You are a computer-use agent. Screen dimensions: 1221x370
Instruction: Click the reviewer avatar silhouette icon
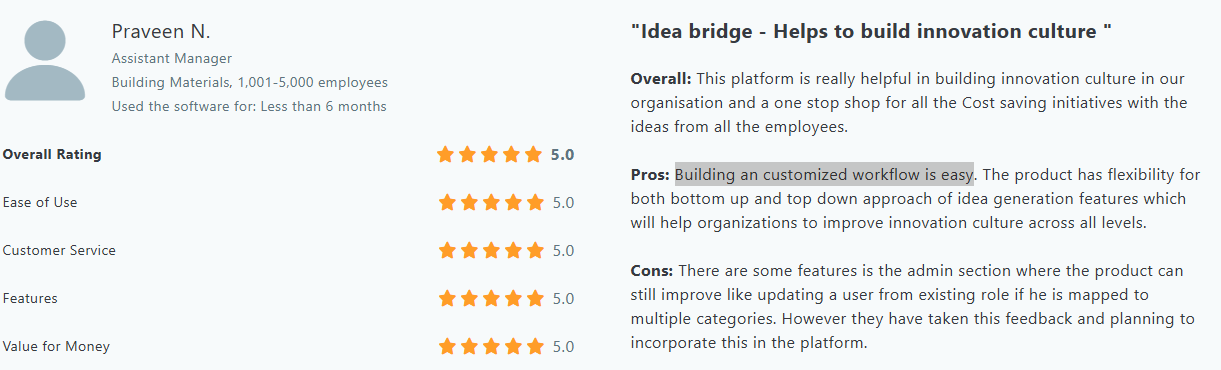click(x=45, y=61)
